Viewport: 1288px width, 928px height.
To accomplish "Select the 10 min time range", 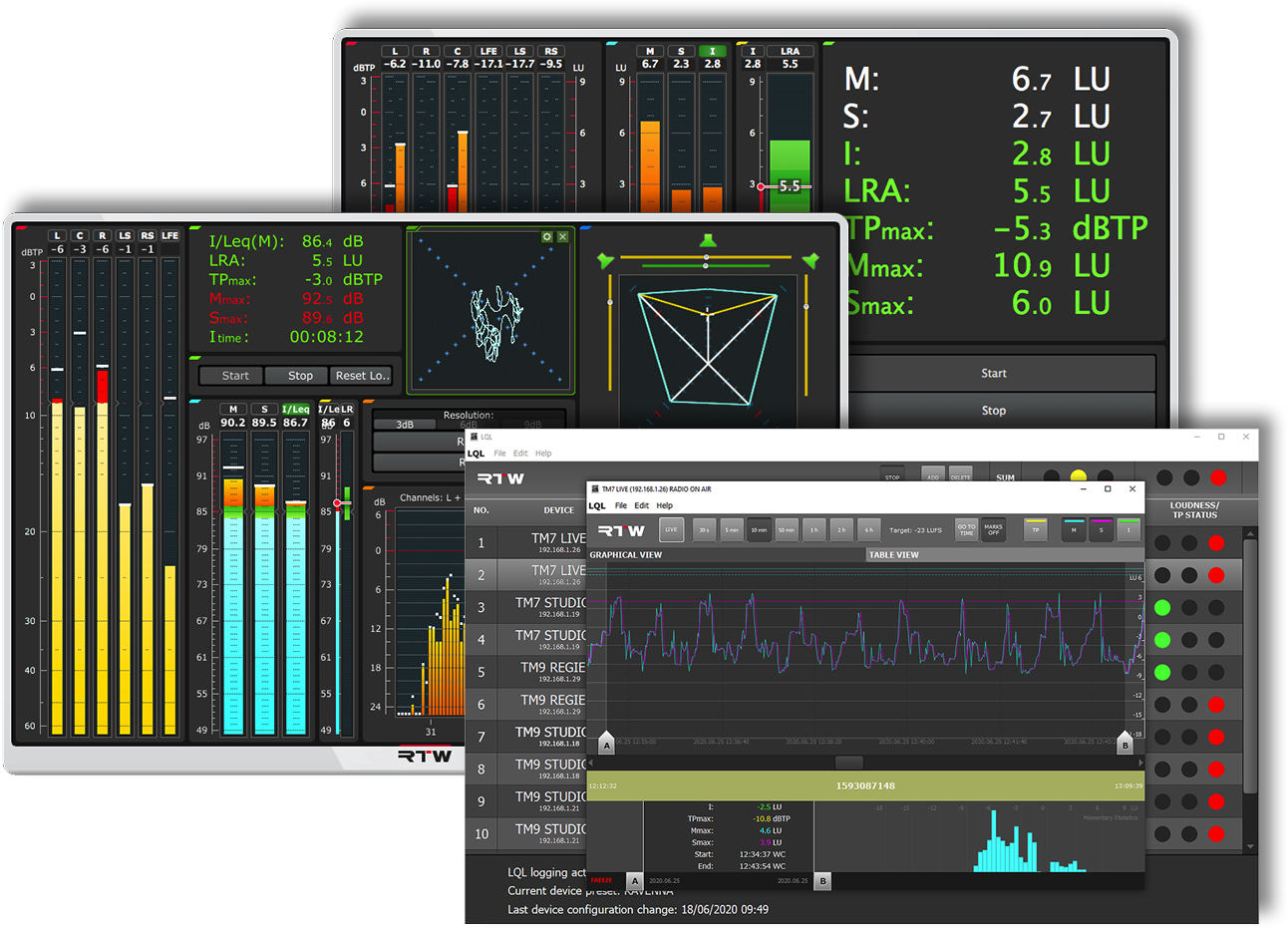I will (x=759, y=529).
